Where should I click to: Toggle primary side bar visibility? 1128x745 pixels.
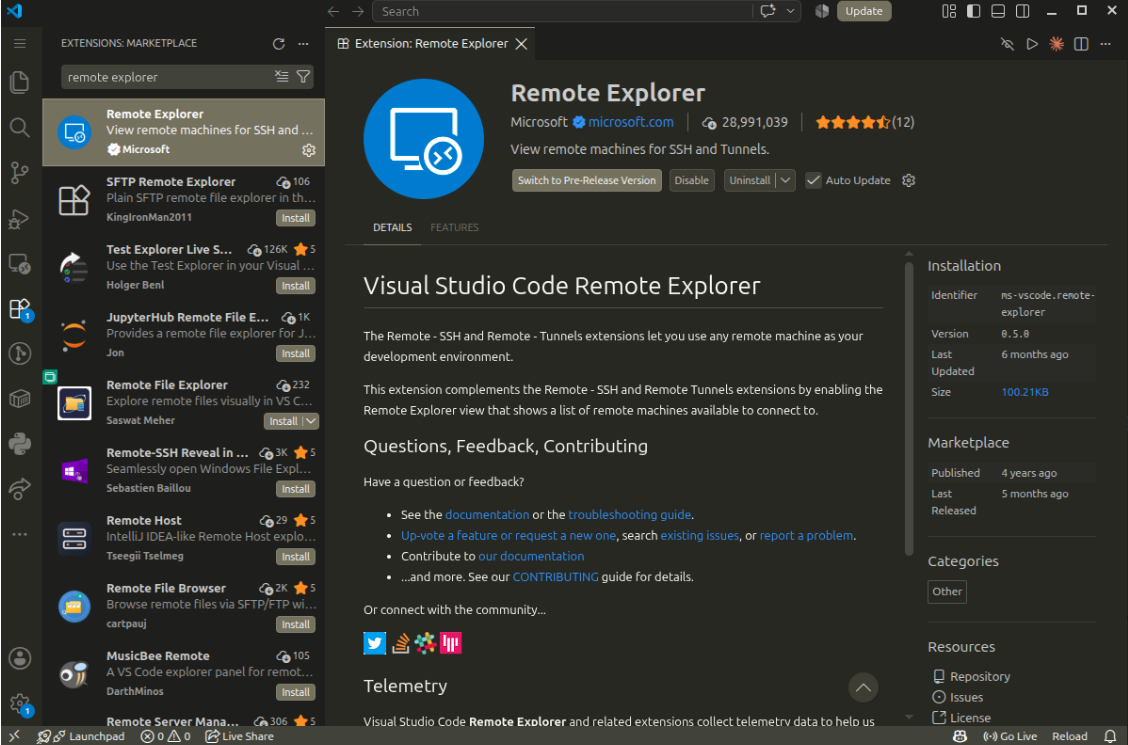click(x=973, y=12)
